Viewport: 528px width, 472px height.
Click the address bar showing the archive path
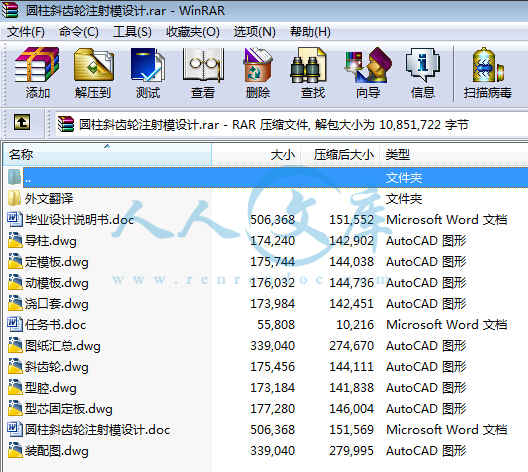[291, 124]
